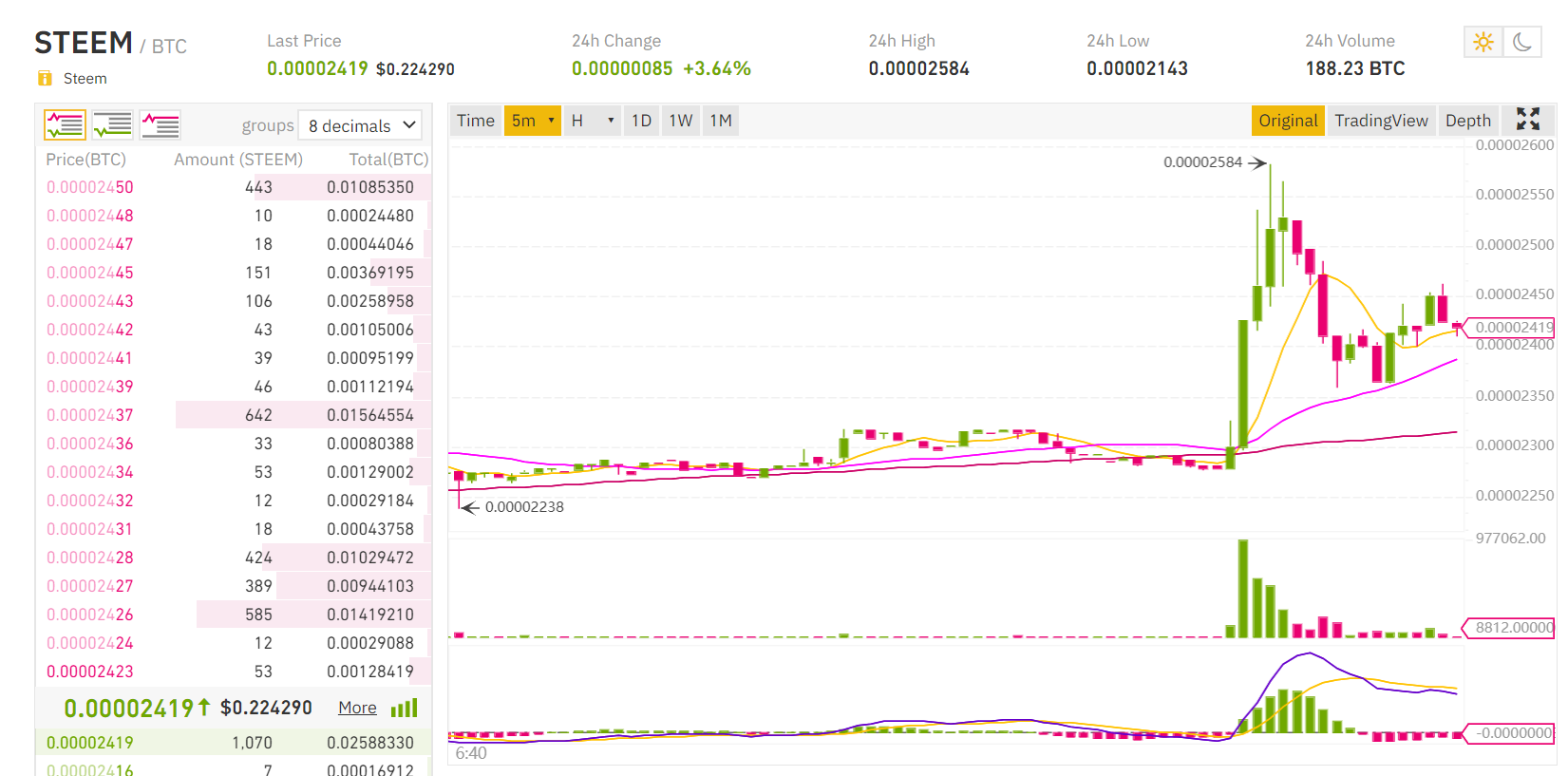
Task: Select sell order at price 0.00002424
Action: (234, 643)
